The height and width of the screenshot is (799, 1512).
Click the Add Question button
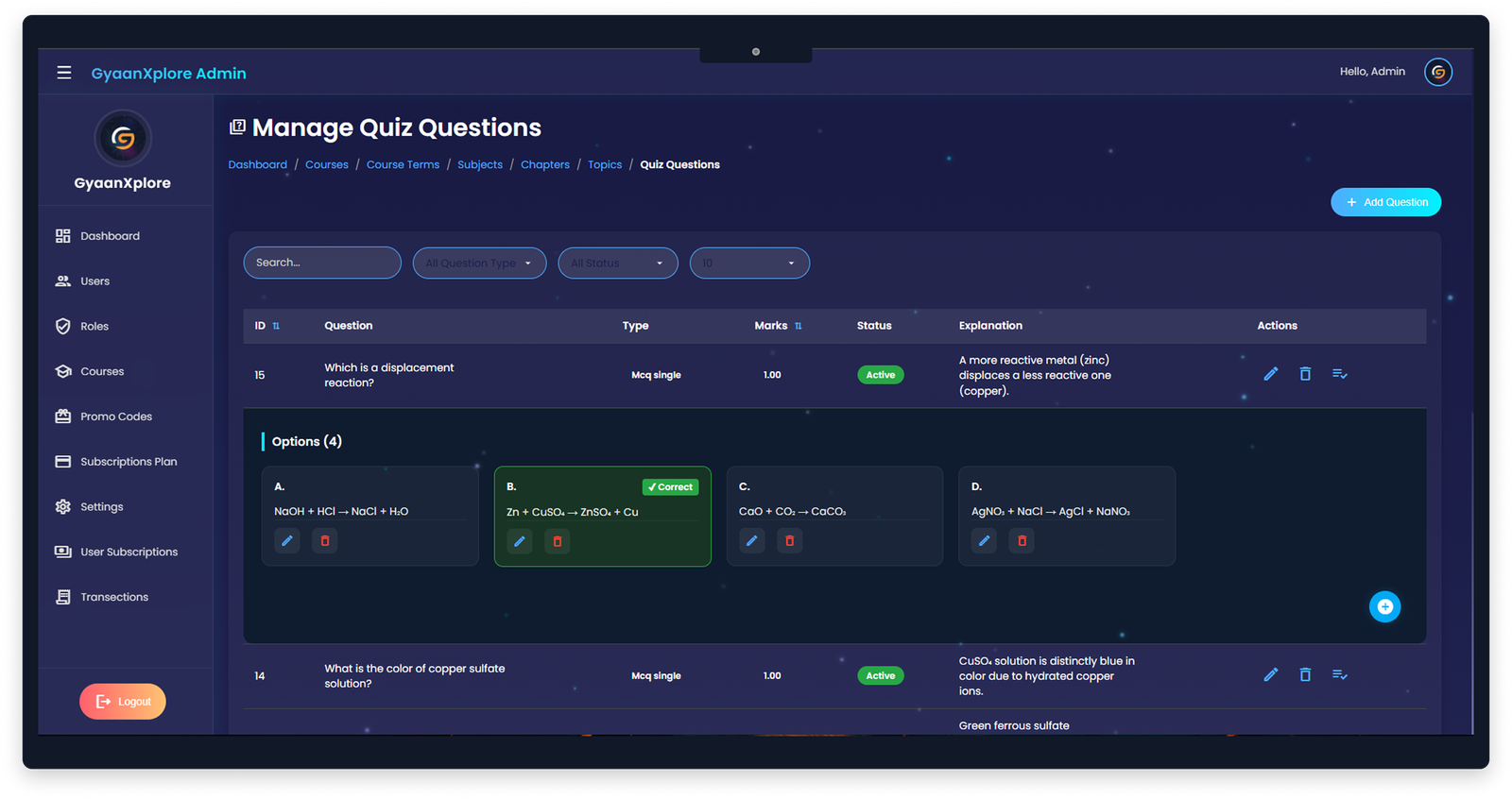pos(1385,202)
